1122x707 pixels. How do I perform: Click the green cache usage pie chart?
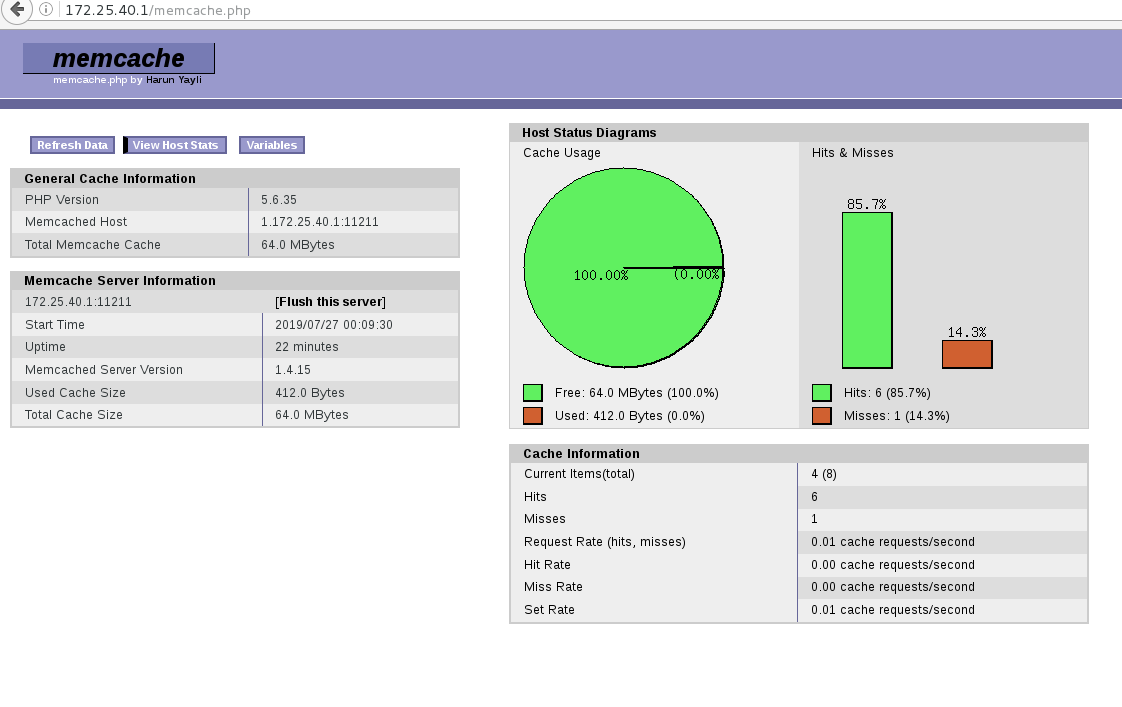point(624,268)
